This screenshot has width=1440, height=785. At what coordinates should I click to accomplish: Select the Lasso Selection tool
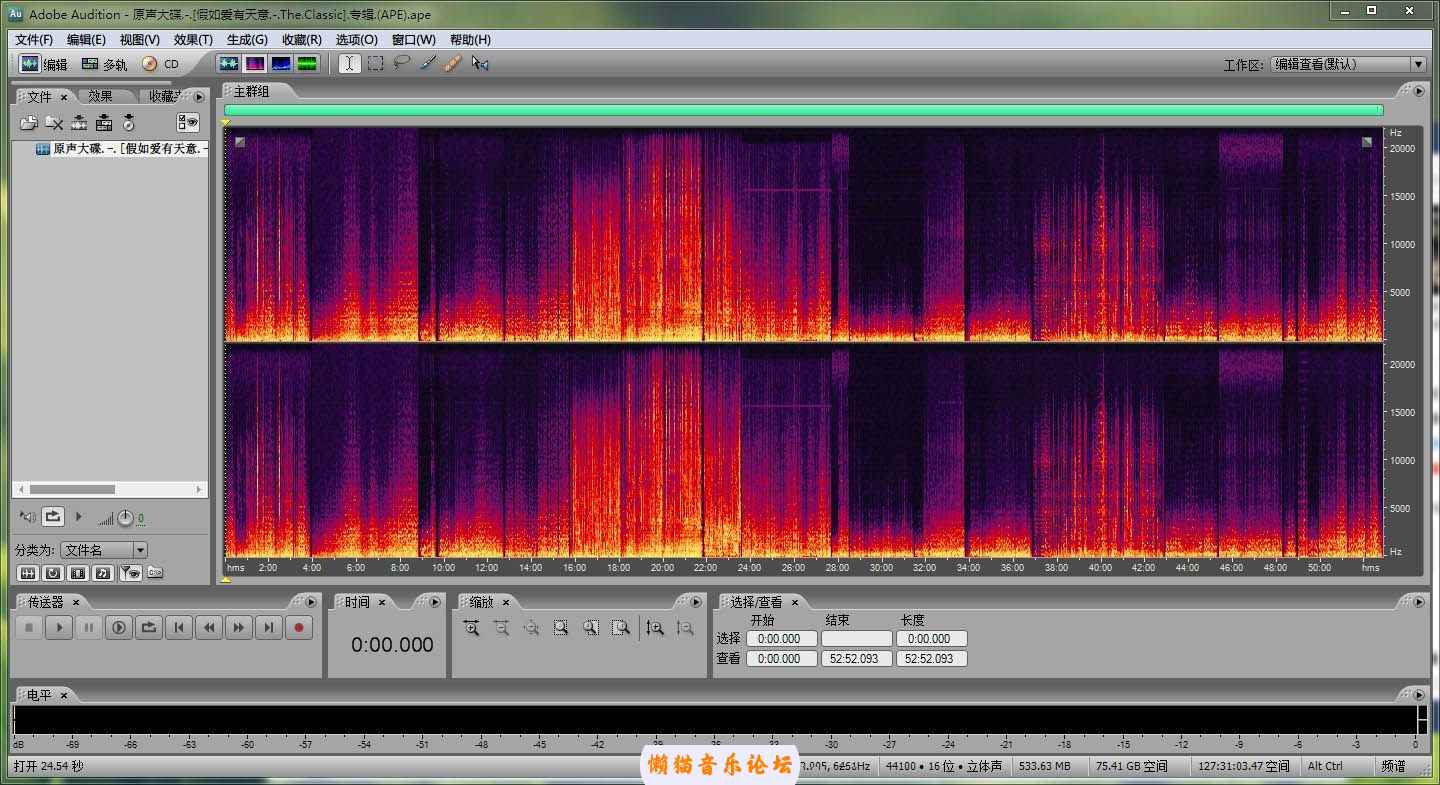[x=401, y=63]
